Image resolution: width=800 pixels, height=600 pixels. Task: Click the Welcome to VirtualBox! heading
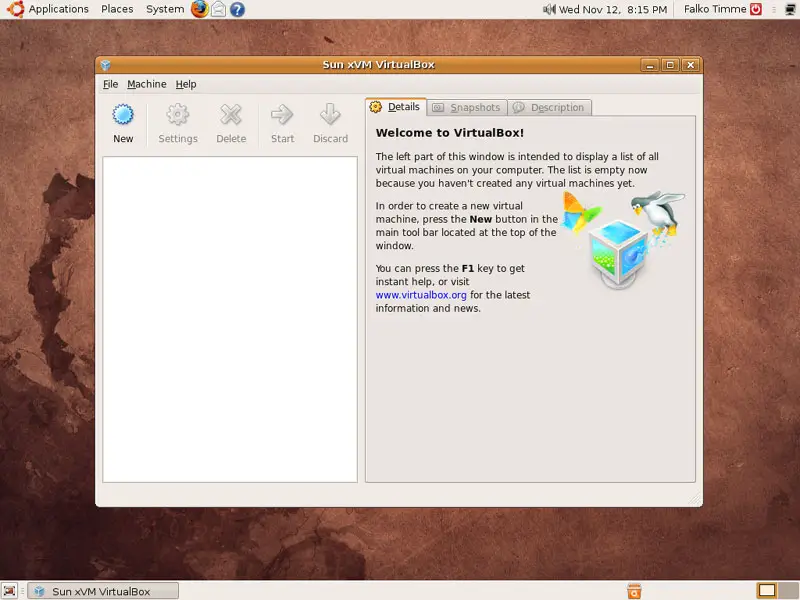pos(449,133)
